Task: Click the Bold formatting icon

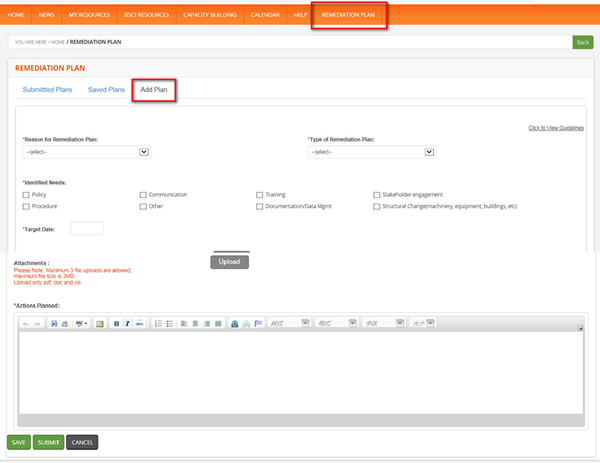Action: point(117,324)
